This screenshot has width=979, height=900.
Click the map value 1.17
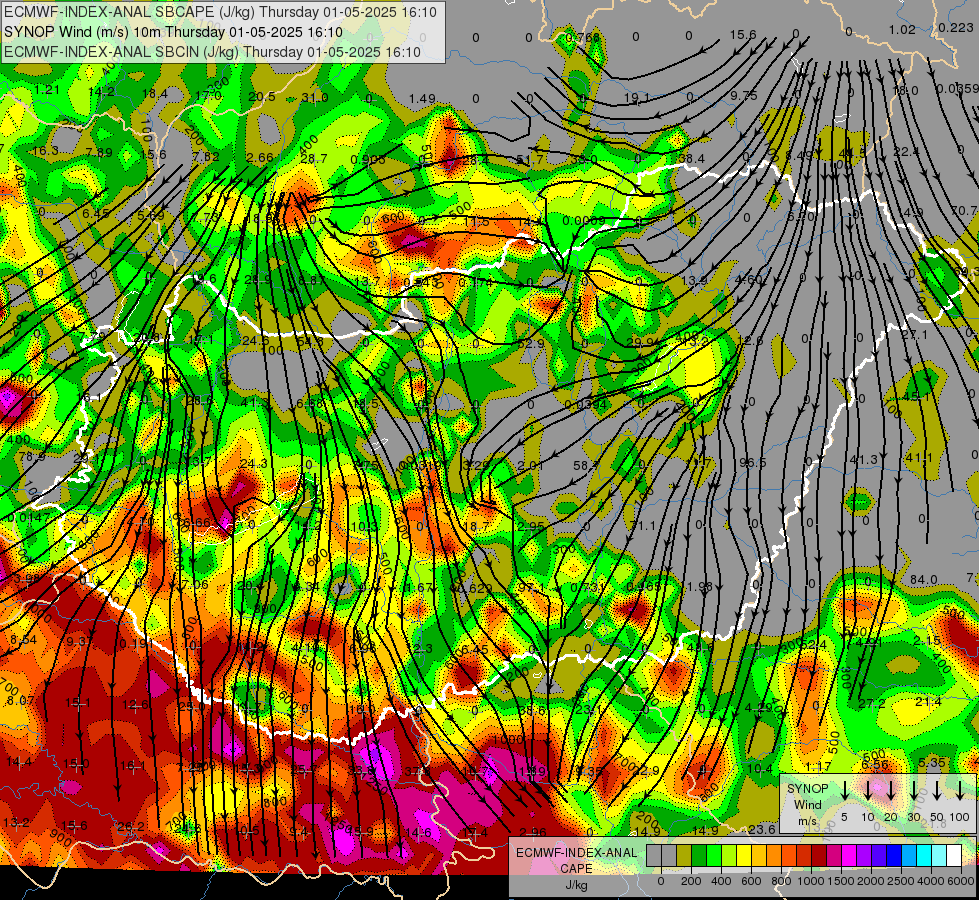point(818,766)
